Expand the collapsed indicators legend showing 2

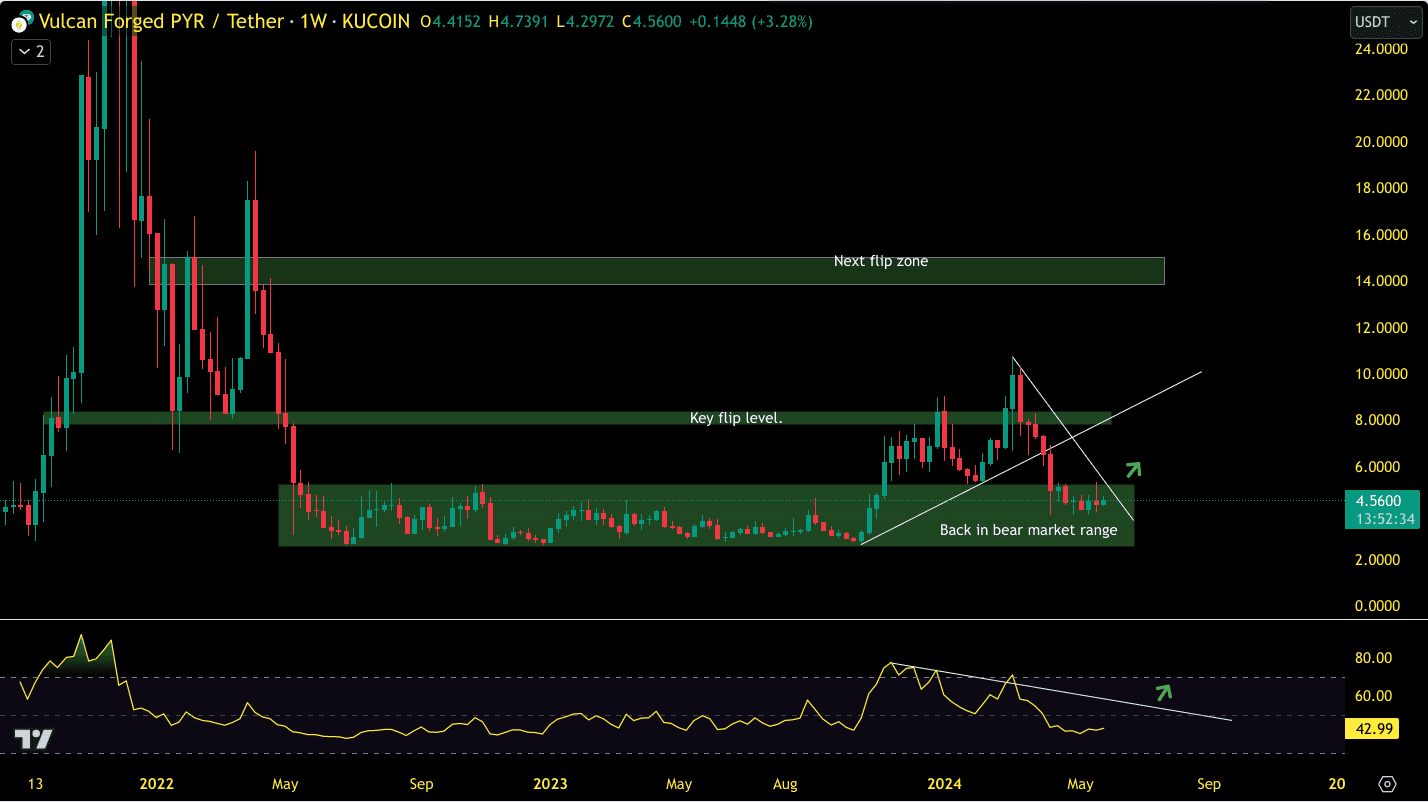click(31, 52)
